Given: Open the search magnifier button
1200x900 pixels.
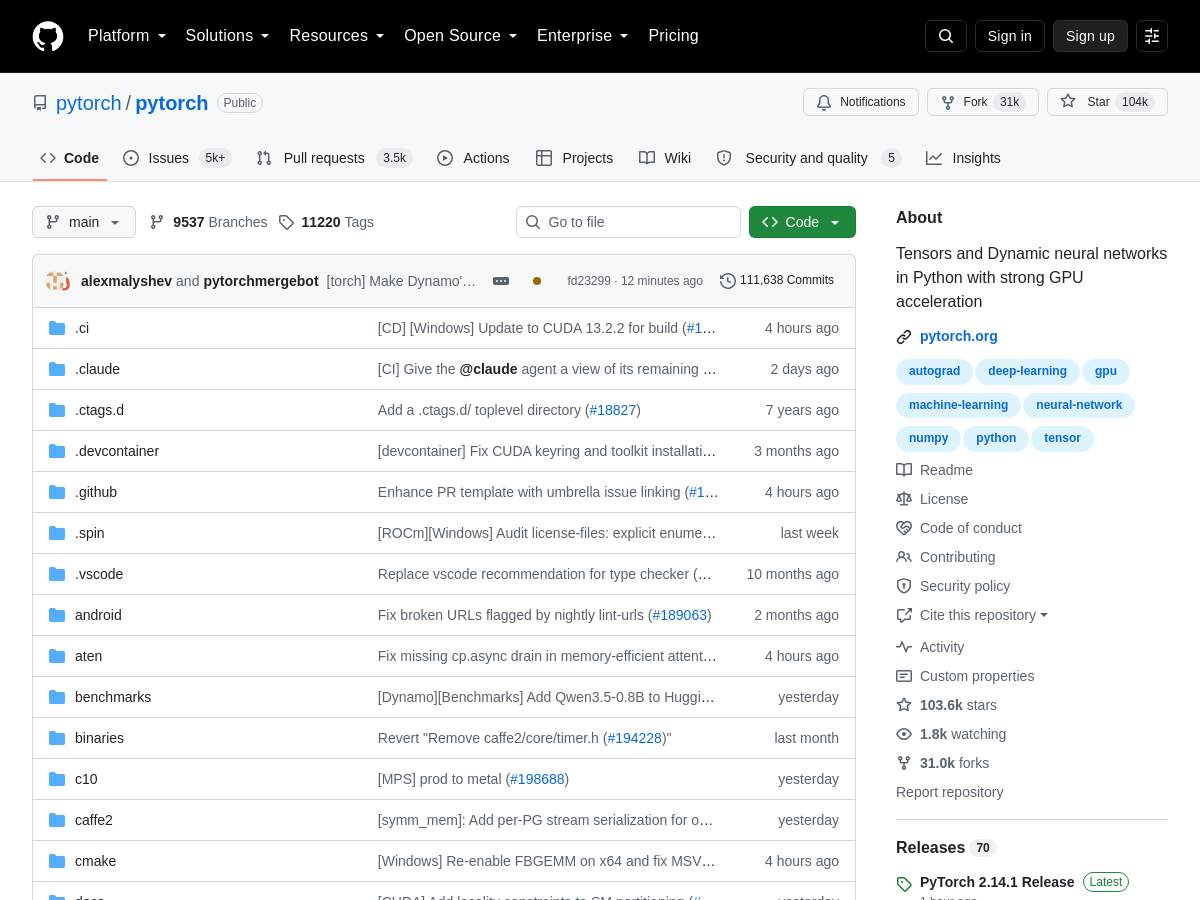Looking at the screenshot, I should pos(946,36).
